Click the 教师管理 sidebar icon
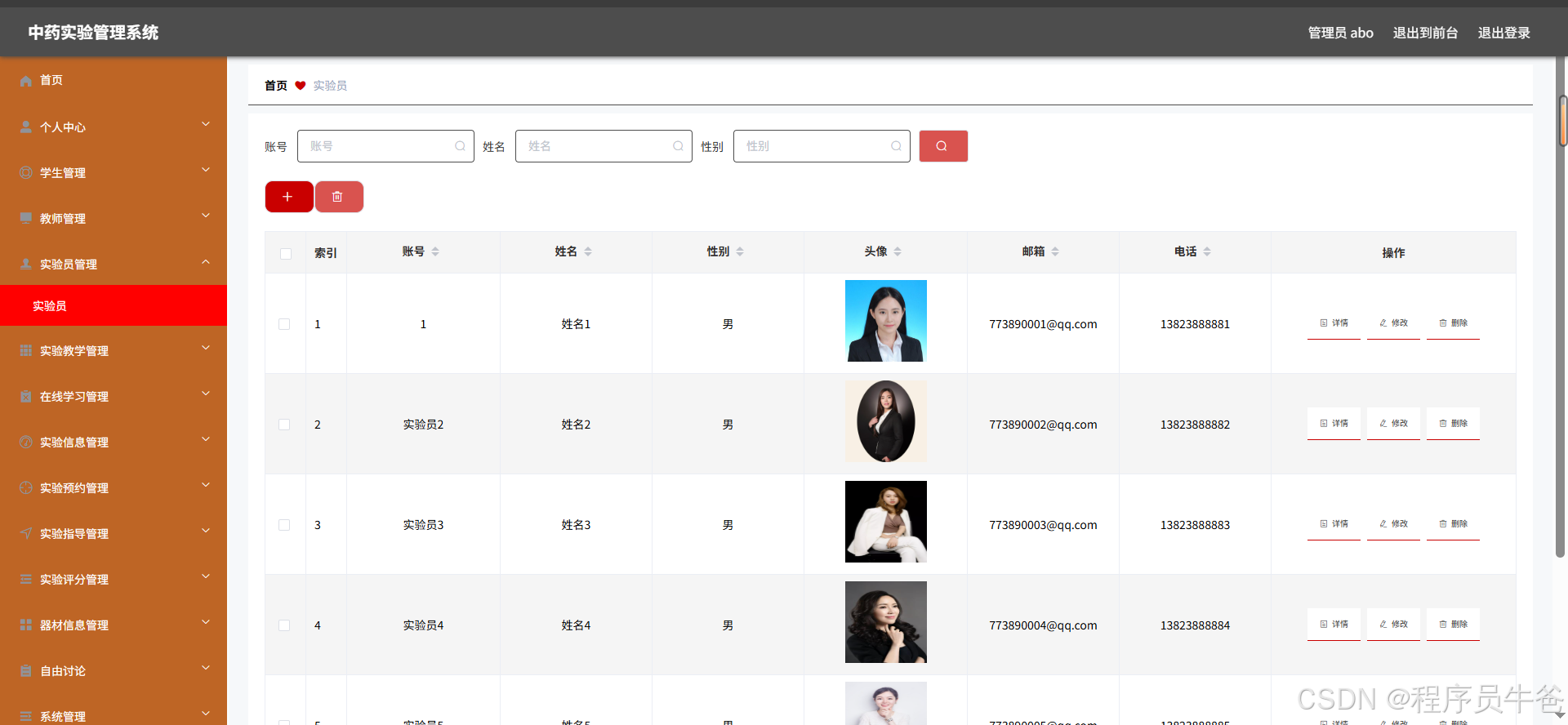 click(26, 218)
